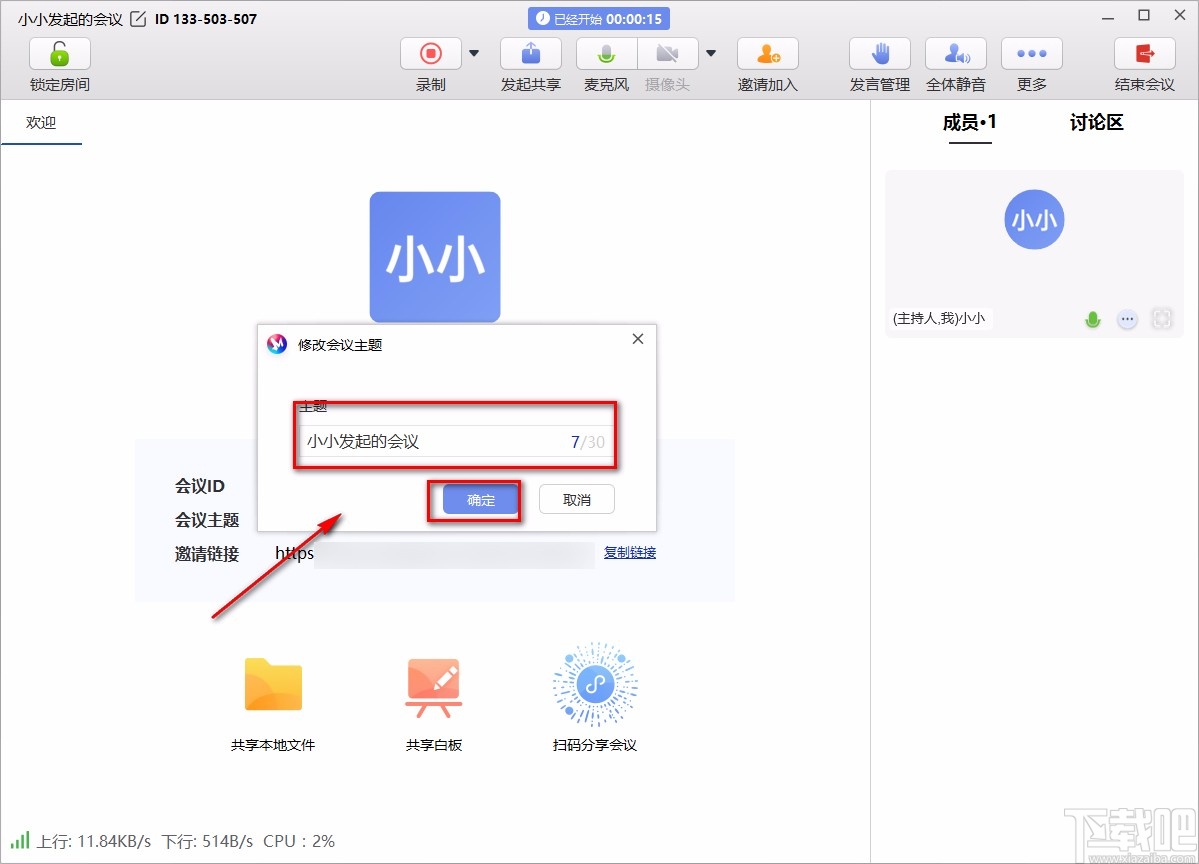
Task: Toggle 锁定房间 to lock the room
Action: click(x=59, y=53)
